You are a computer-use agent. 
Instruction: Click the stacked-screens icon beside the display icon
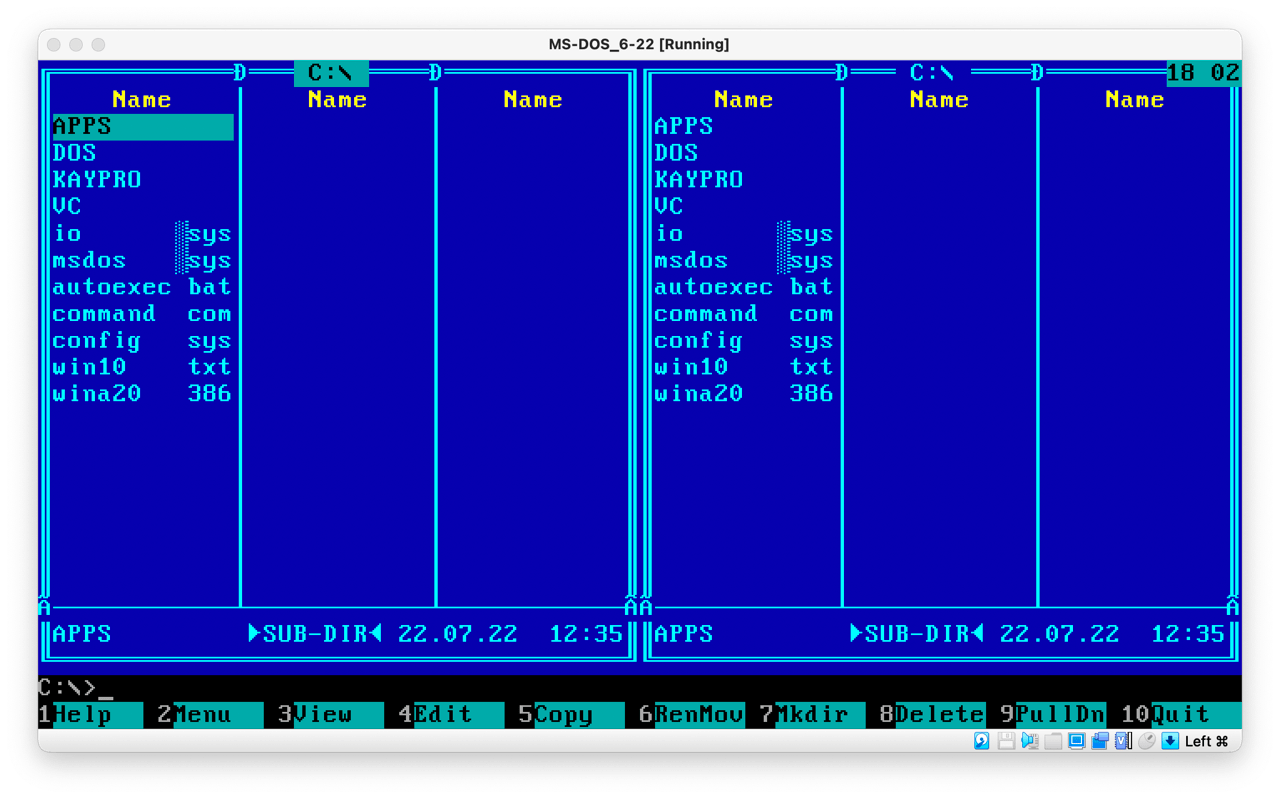pos(1099,741)
